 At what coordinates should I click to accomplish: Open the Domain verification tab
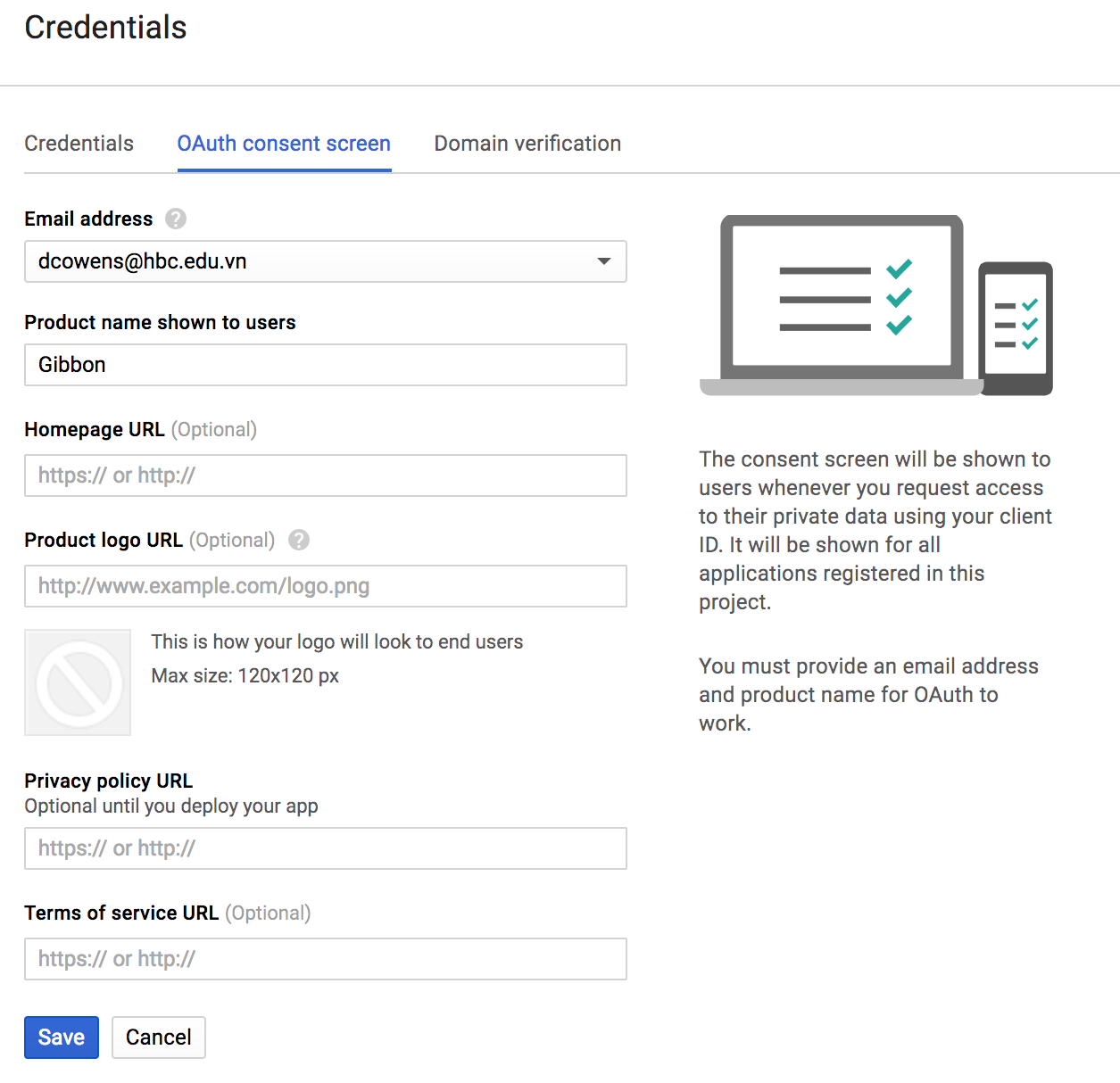click(x=527, y=144)
